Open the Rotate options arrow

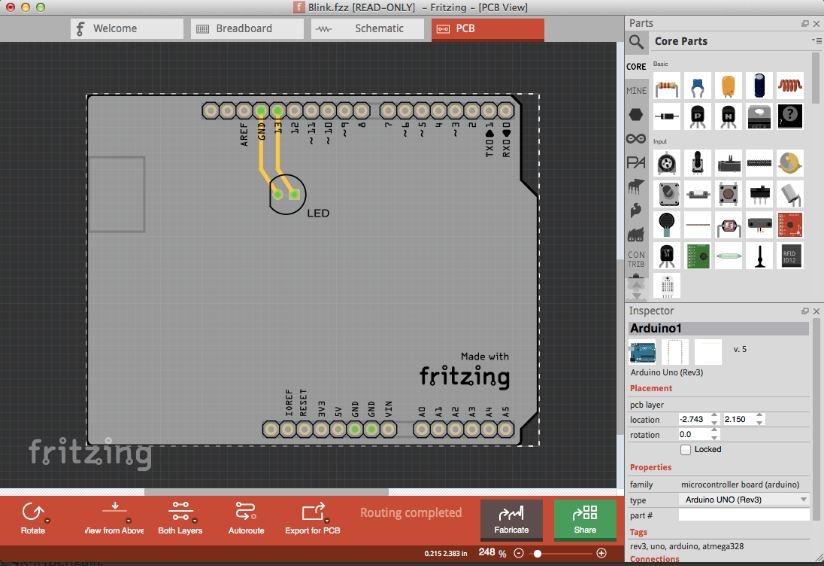point(47,520)
